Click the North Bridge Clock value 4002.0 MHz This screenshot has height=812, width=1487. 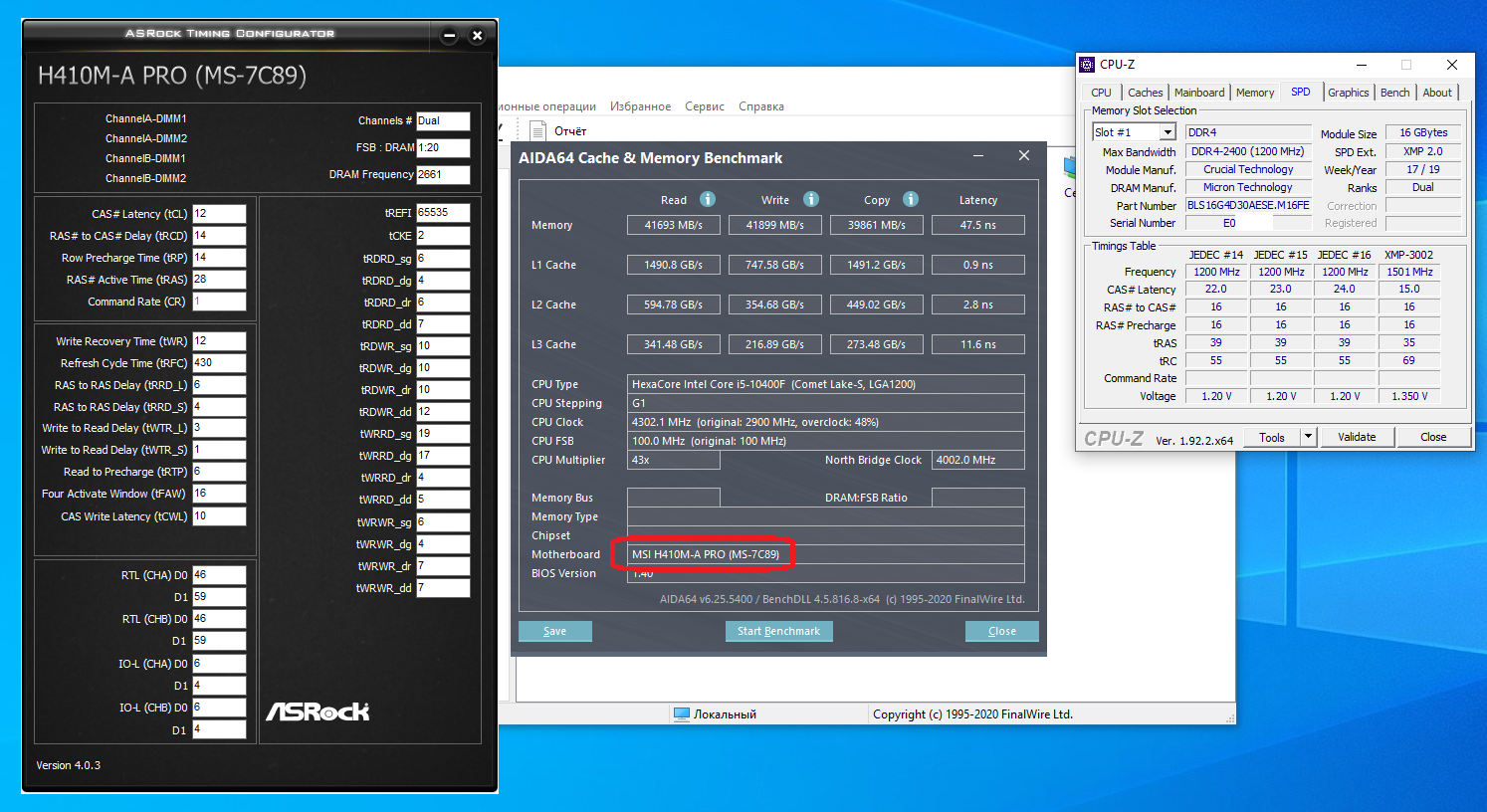coord(977,460)
